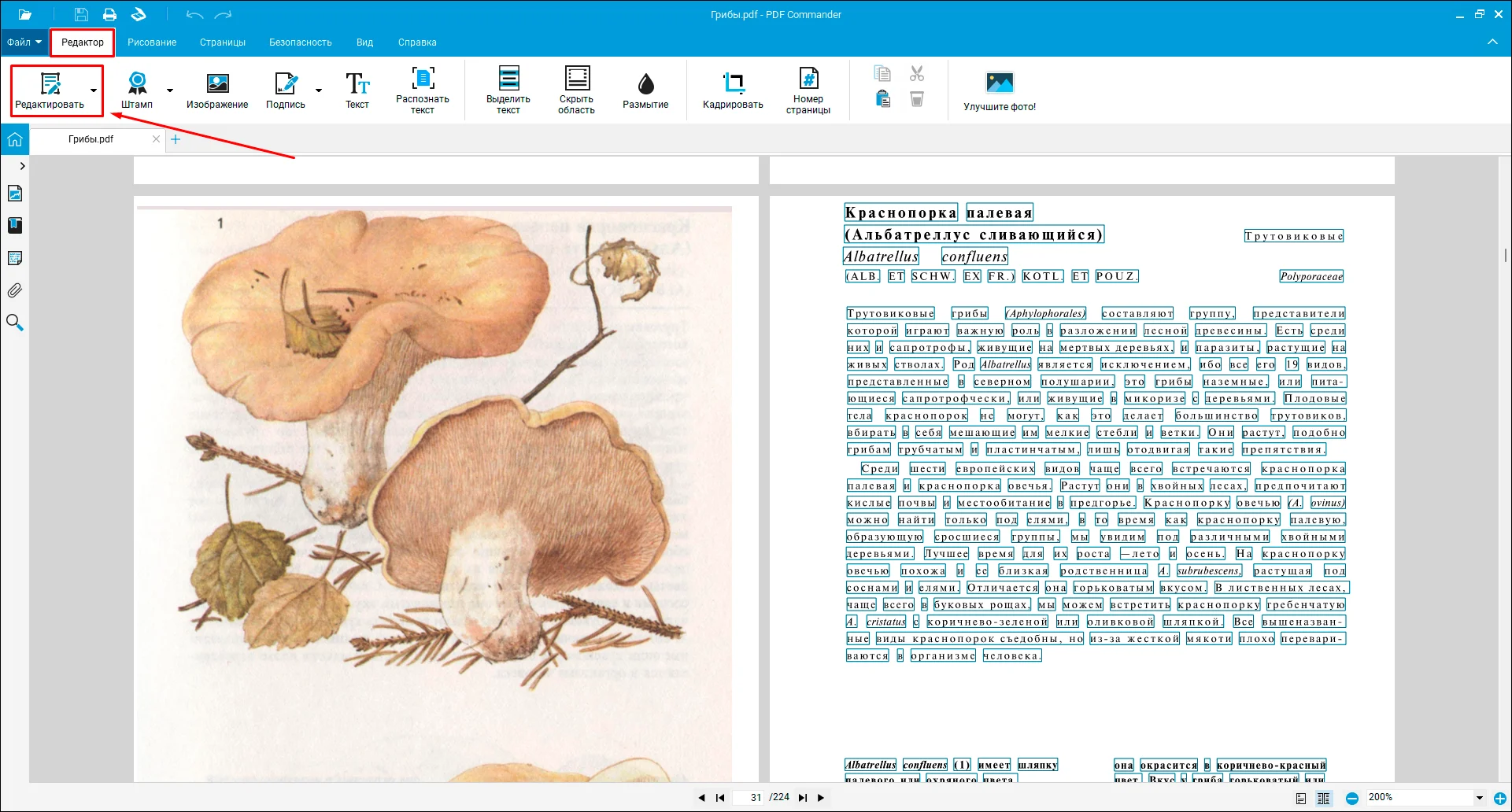
Task: Go to the Home start screen icon
Action: point(15,140)
